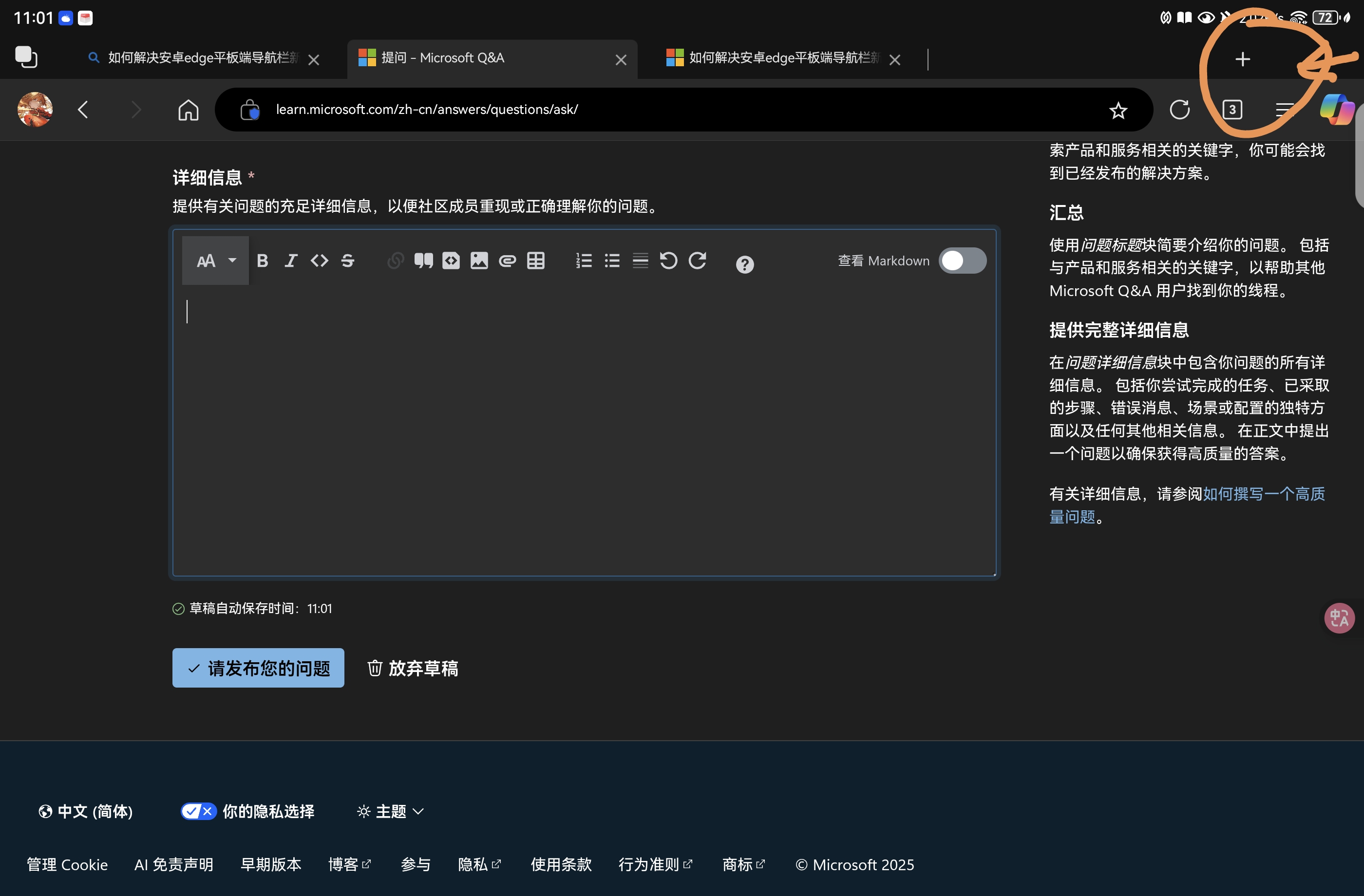This screenshot has height=896, width=1364.
Task: Enable the 查看 Markdown toggle
Action: point(962,261)
